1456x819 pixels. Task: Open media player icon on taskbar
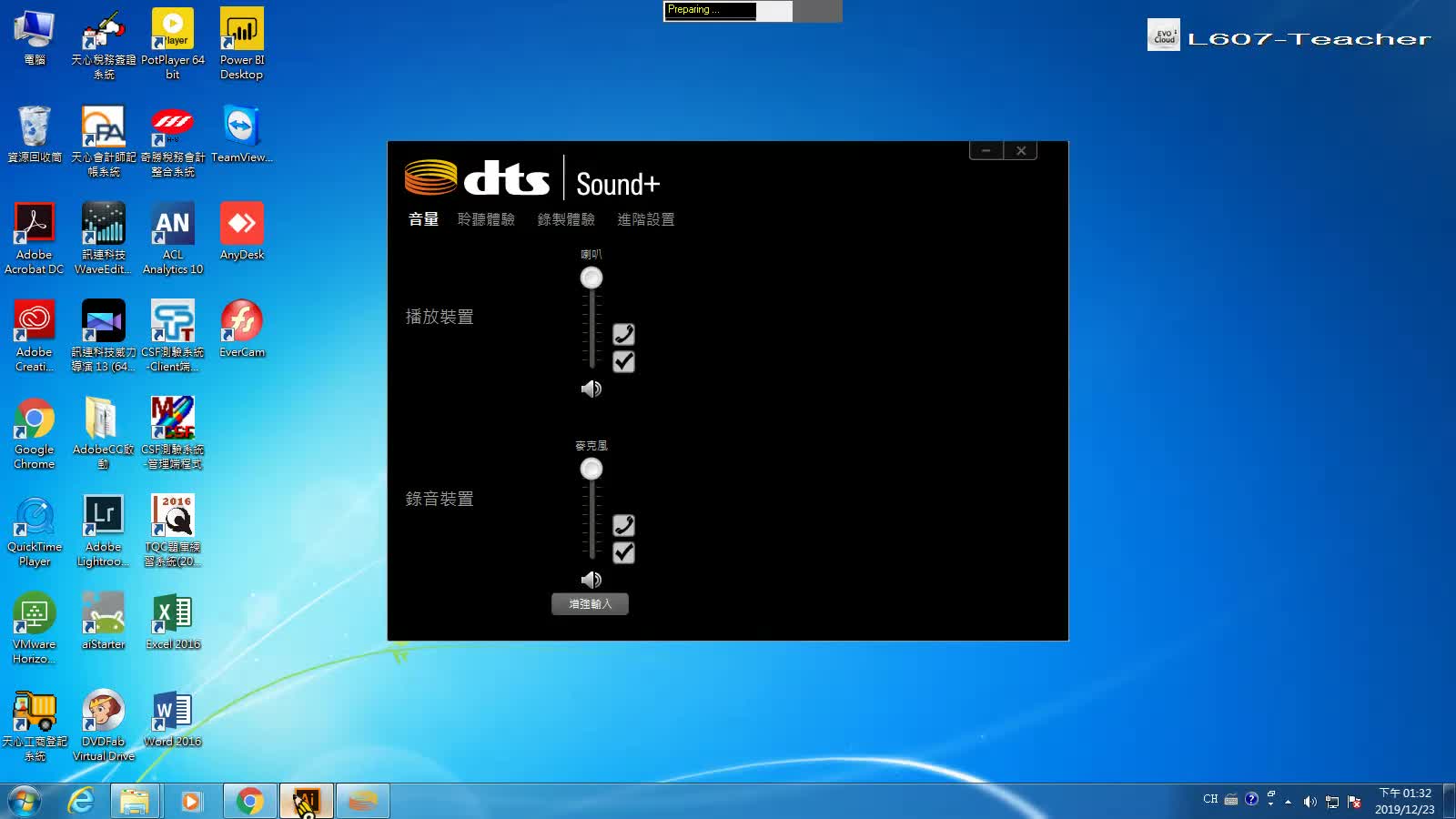191,801
